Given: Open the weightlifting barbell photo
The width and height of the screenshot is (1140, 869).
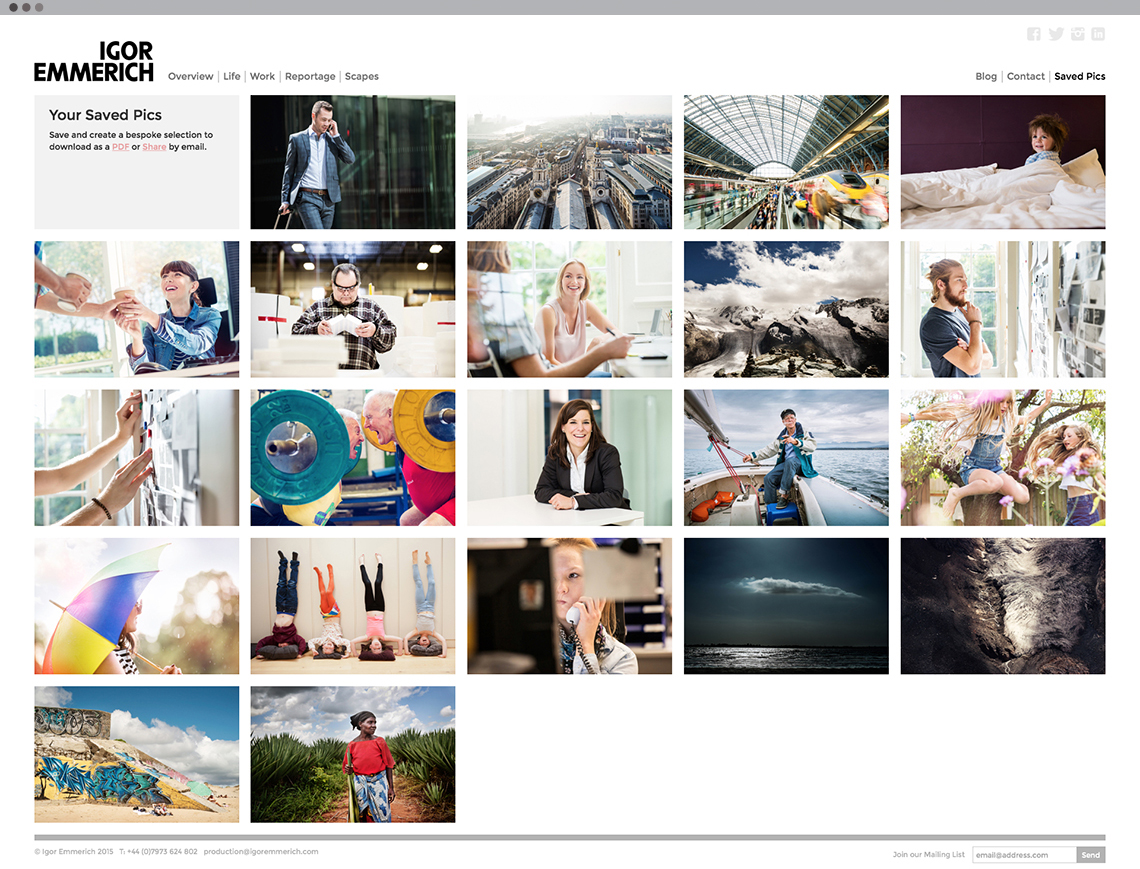Looking at the screenshot, I should (x=353, y=458).
